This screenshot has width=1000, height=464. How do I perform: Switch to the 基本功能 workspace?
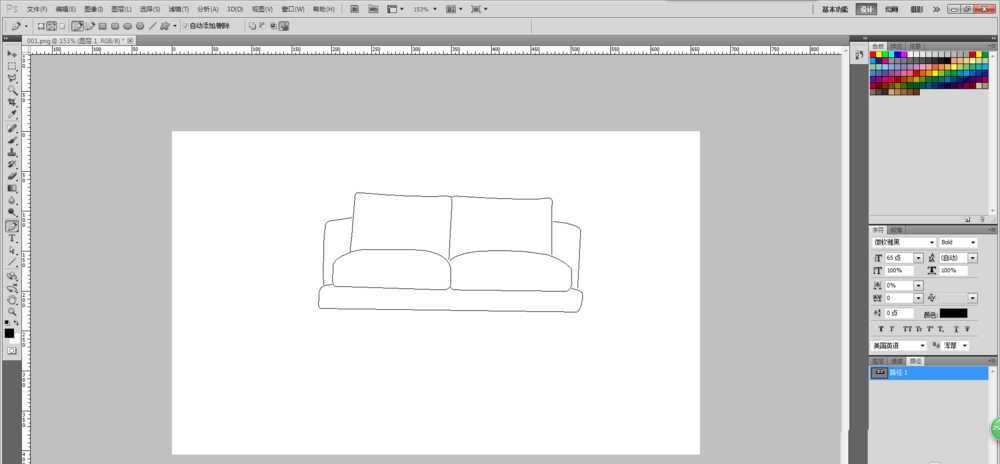pyautogui.click(x=835, y=9)
